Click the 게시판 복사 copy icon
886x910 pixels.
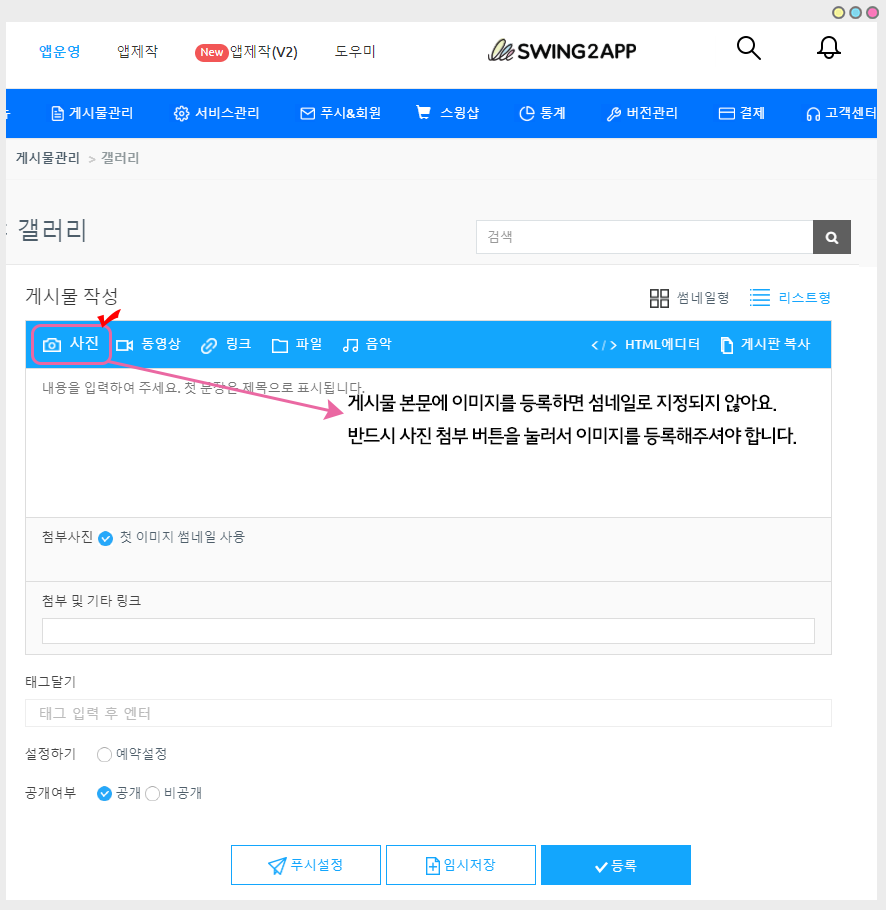coord(765,344)
